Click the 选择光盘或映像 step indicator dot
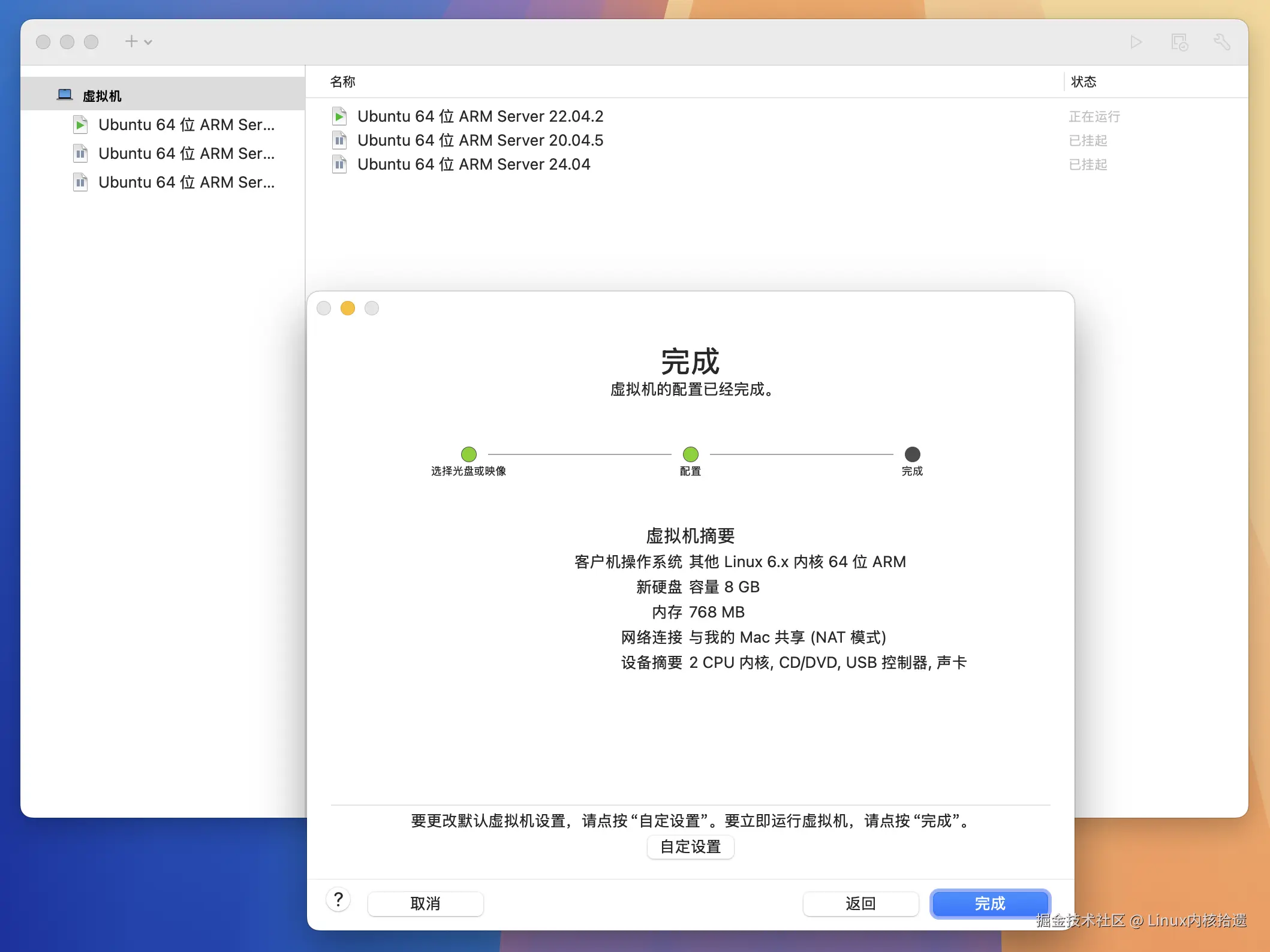 (468, 454)
